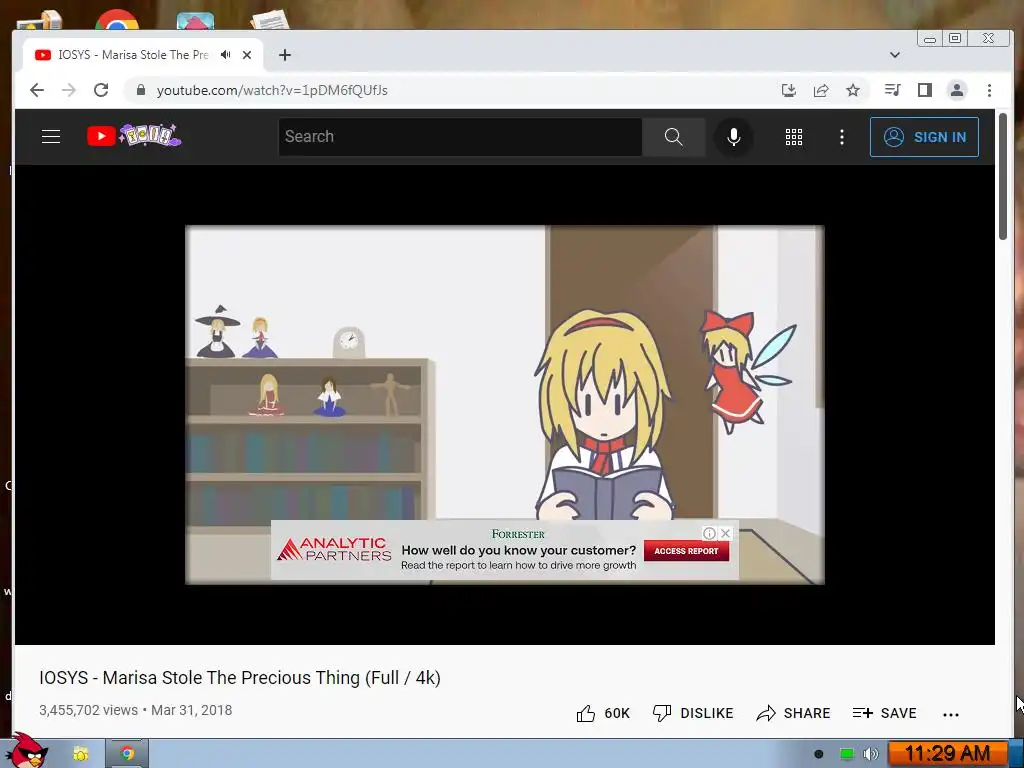Click the 3,455,702 views text
Screen dimensions: 1024x768
pos(88,710)
